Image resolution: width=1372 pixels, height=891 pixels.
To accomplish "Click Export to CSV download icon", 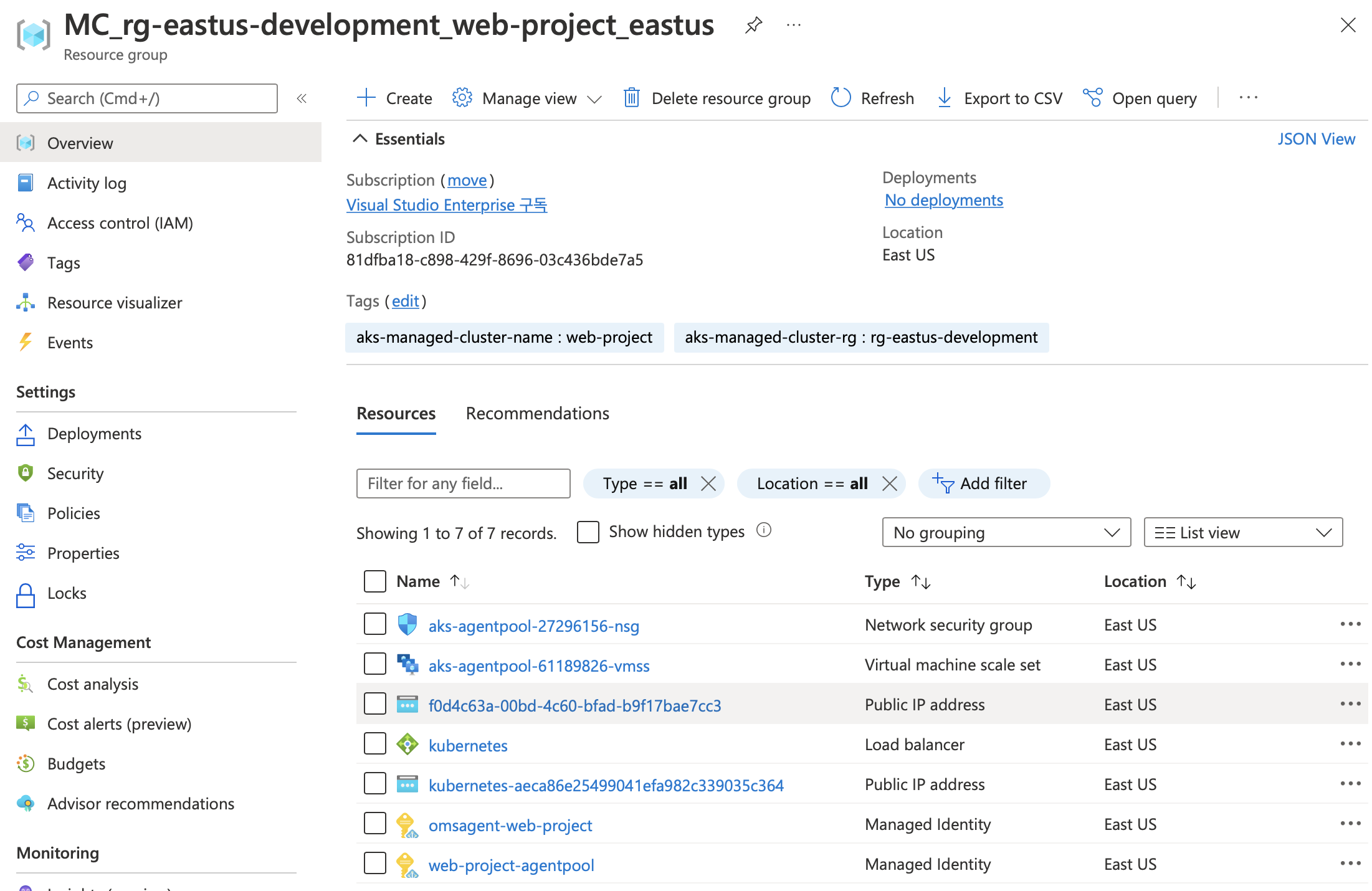I will [x=944, y=98].
